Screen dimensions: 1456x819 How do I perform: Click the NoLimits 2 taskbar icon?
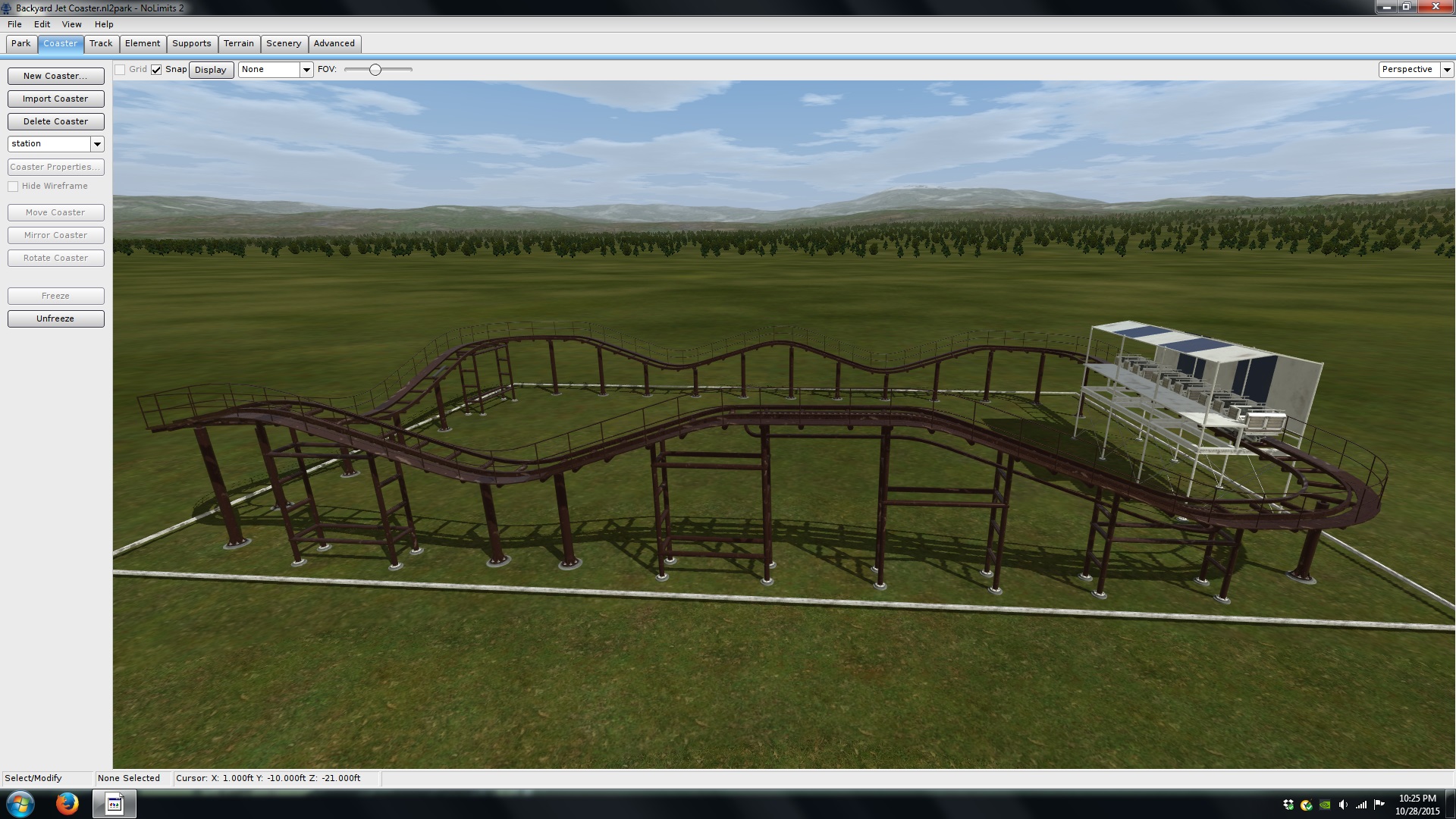pyautogui.click(x=115, y=804)
